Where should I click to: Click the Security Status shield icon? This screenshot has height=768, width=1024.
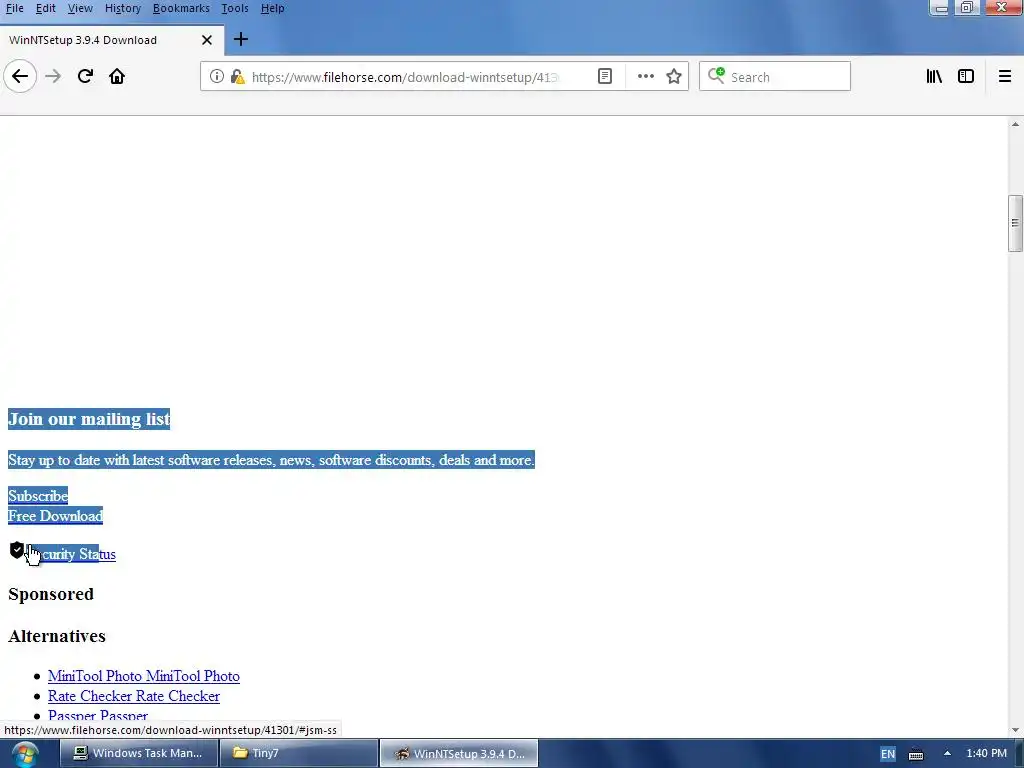(17, 550)
